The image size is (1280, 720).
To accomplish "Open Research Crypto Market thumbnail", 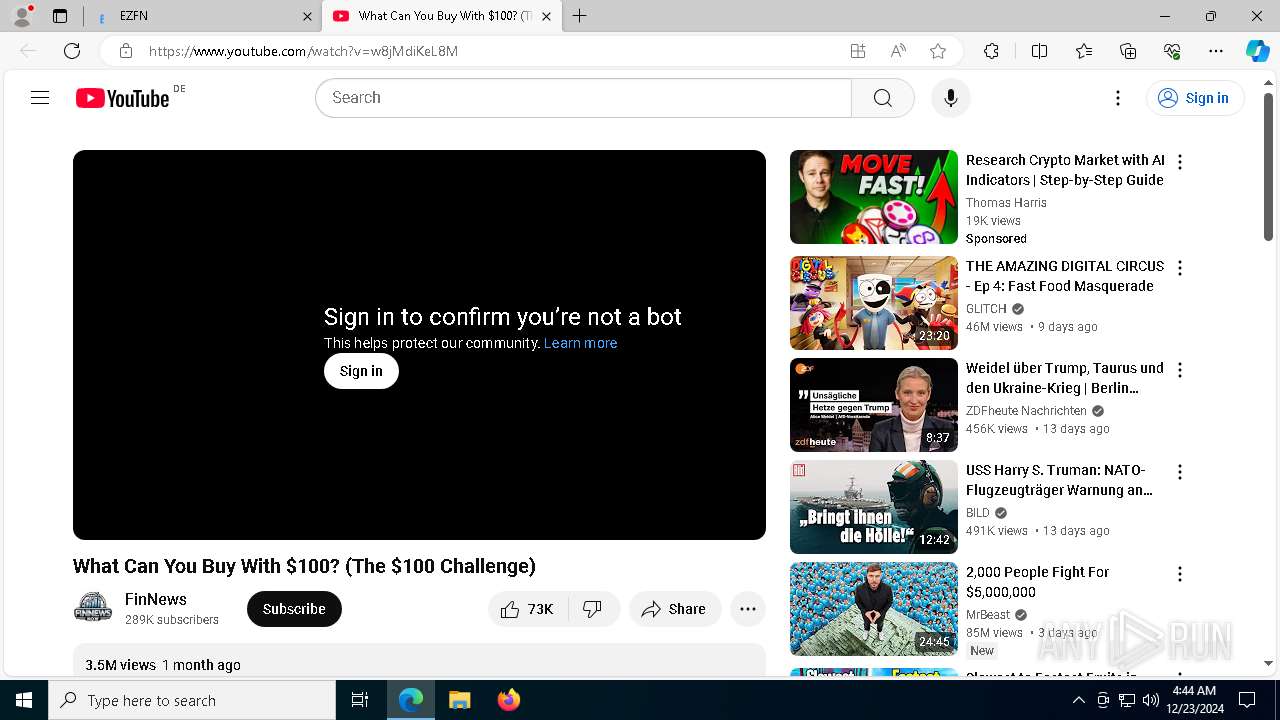I will click(x=874, y=197).
